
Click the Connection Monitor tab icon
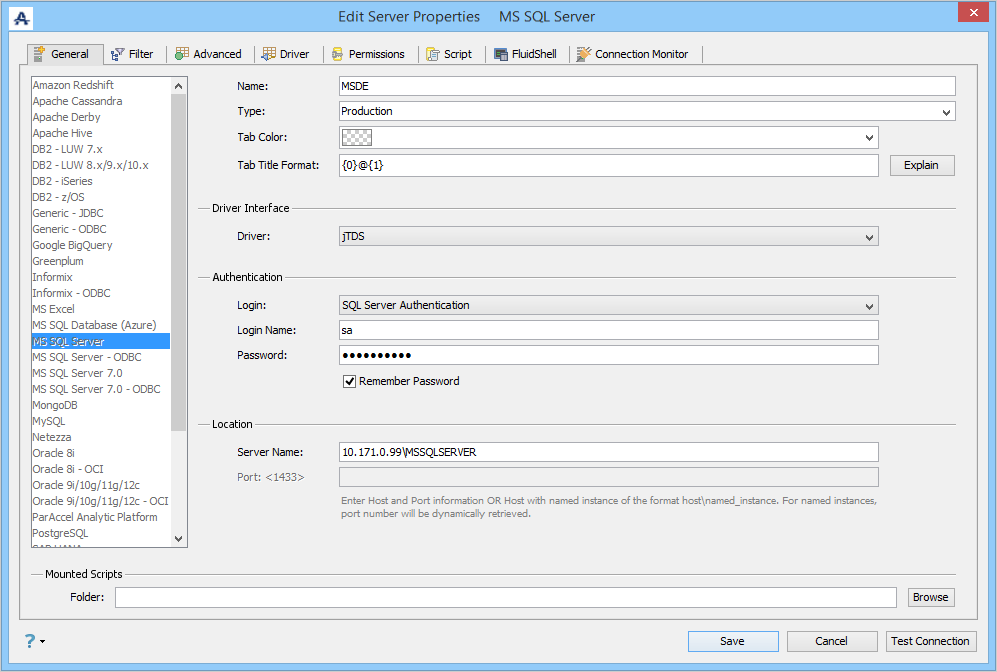click(x=584, y=54)
